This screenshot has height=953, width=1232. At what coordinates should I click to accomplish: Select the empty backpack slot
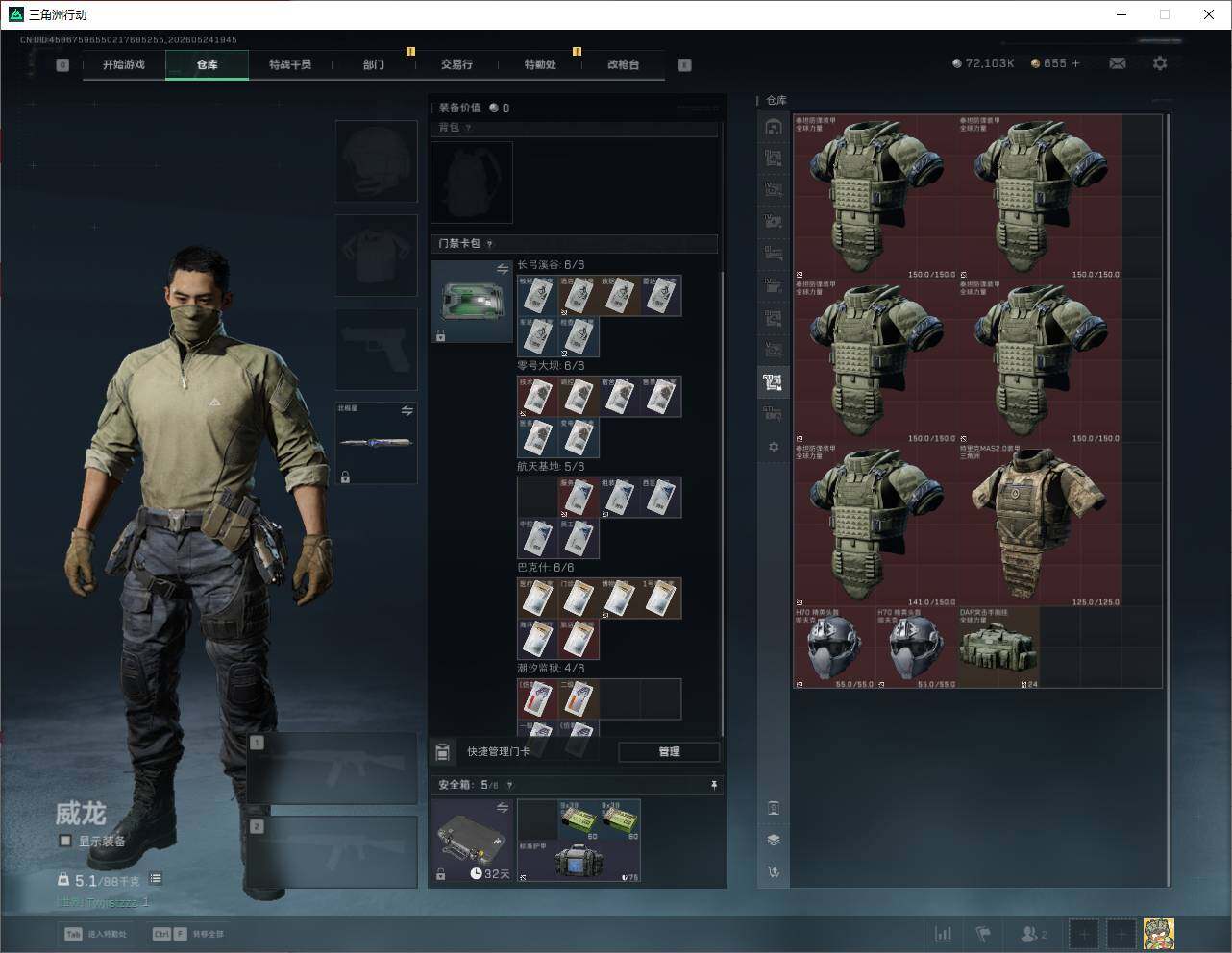click(x=472, y=183)
